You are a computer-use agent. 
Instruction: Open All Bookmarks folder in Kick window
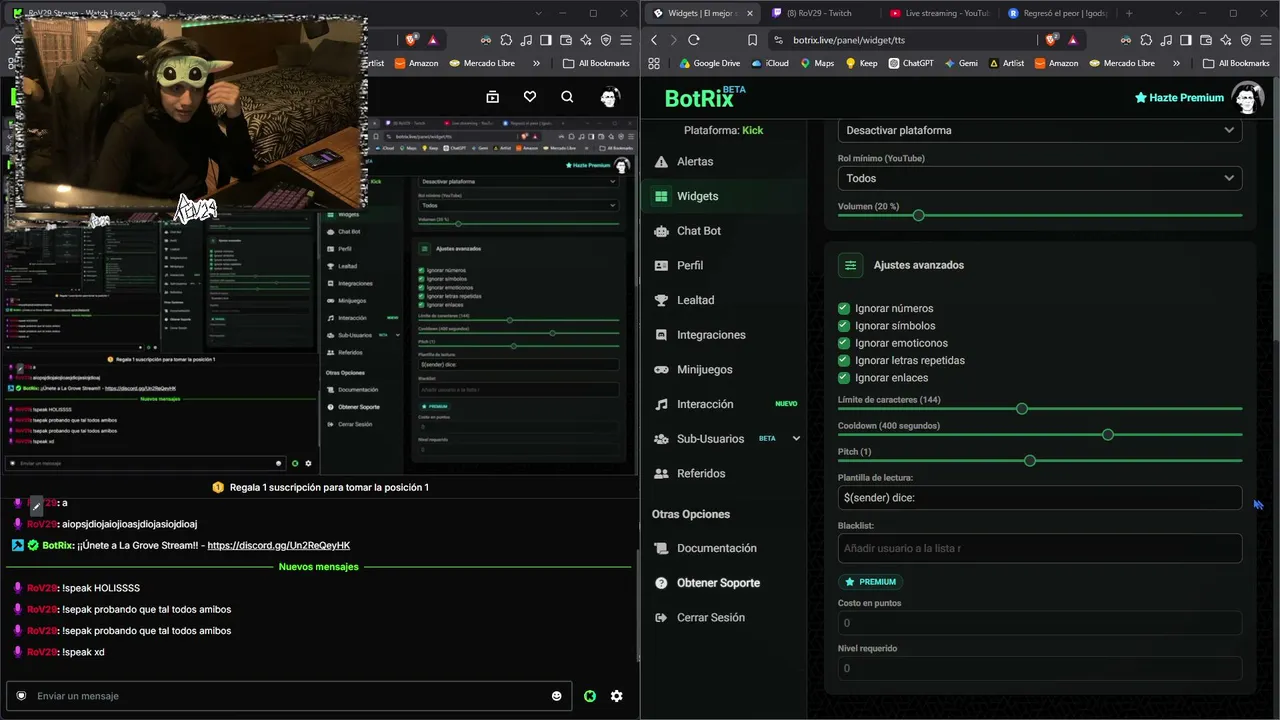click(x=596, y=63)
